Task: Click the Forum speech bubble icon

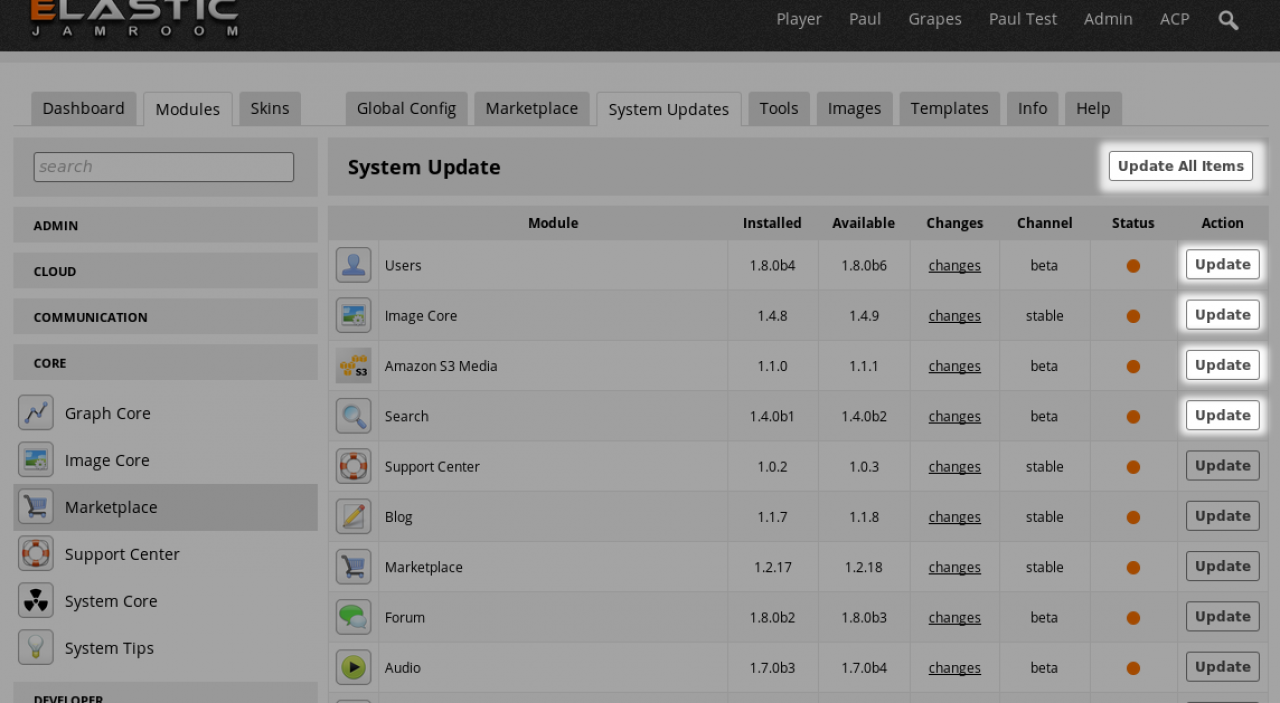Action: tap(353, 617)
